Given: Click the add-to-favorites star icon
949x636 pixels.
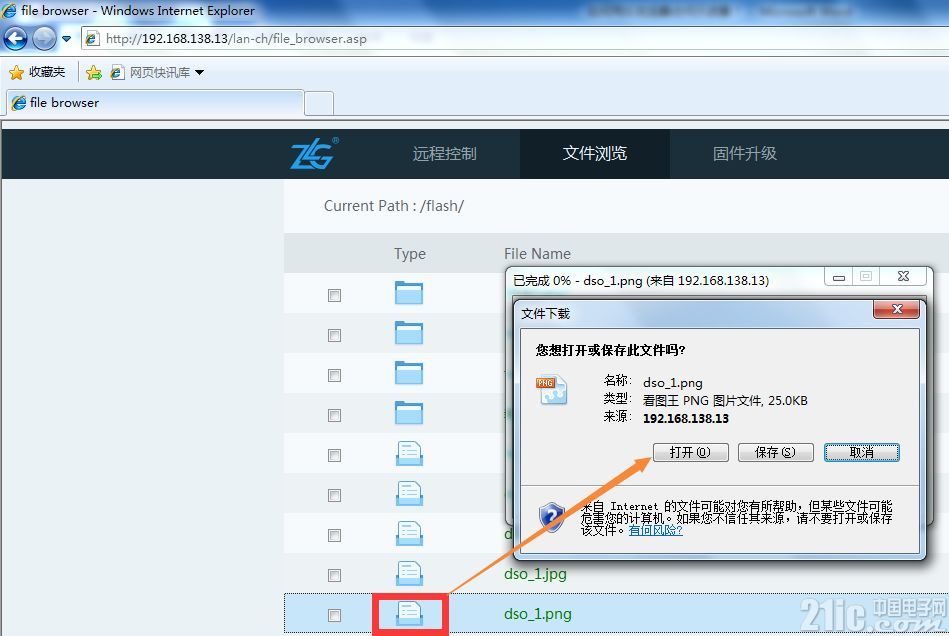Looking at the screenshot, I should [x=94, y=73].
